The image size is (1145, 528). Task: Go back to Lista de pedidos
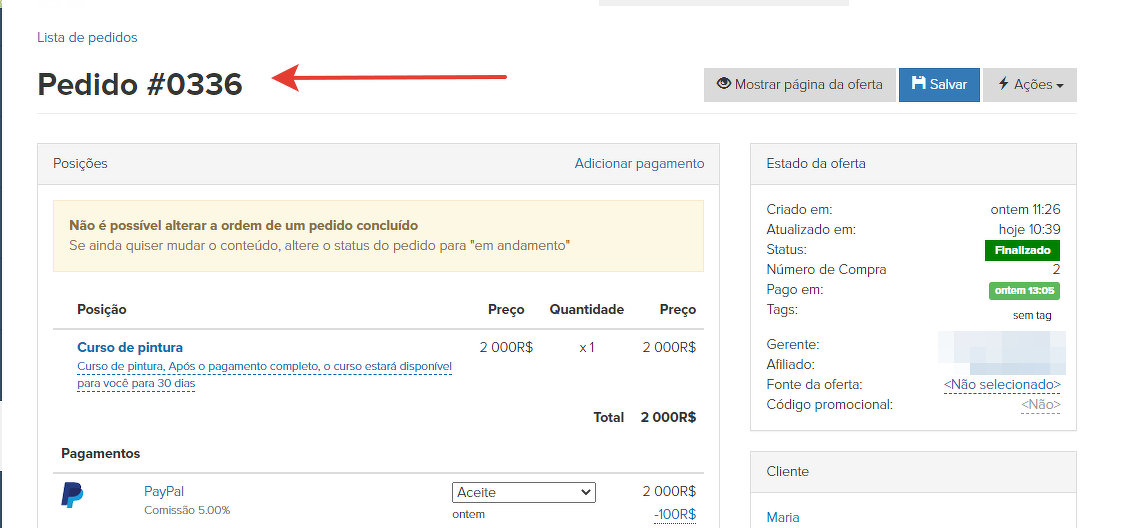pyautogui.click(x=87, y=37)
